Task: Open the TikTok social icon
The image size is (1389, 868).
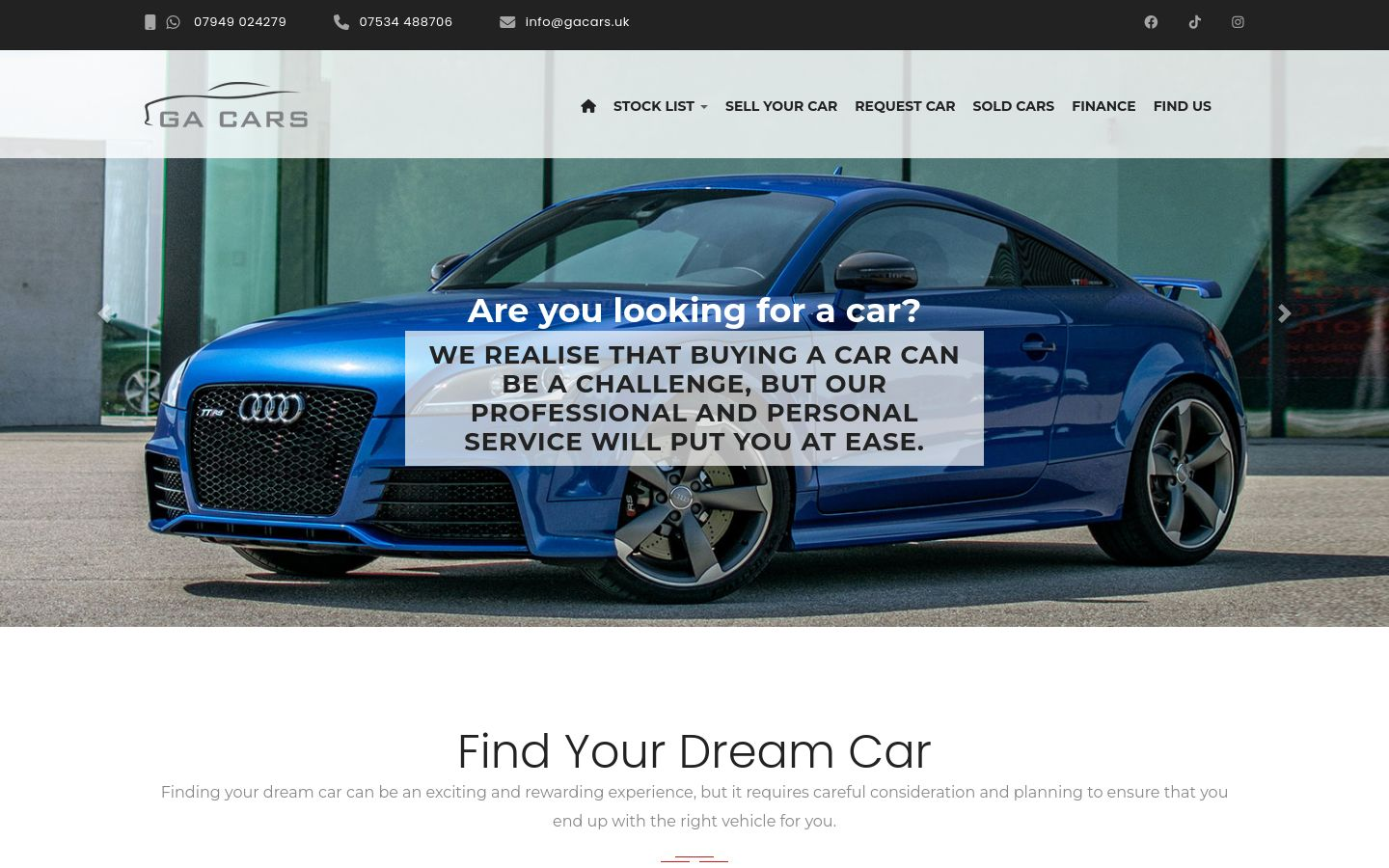Action: click(x=1194, y=22)
